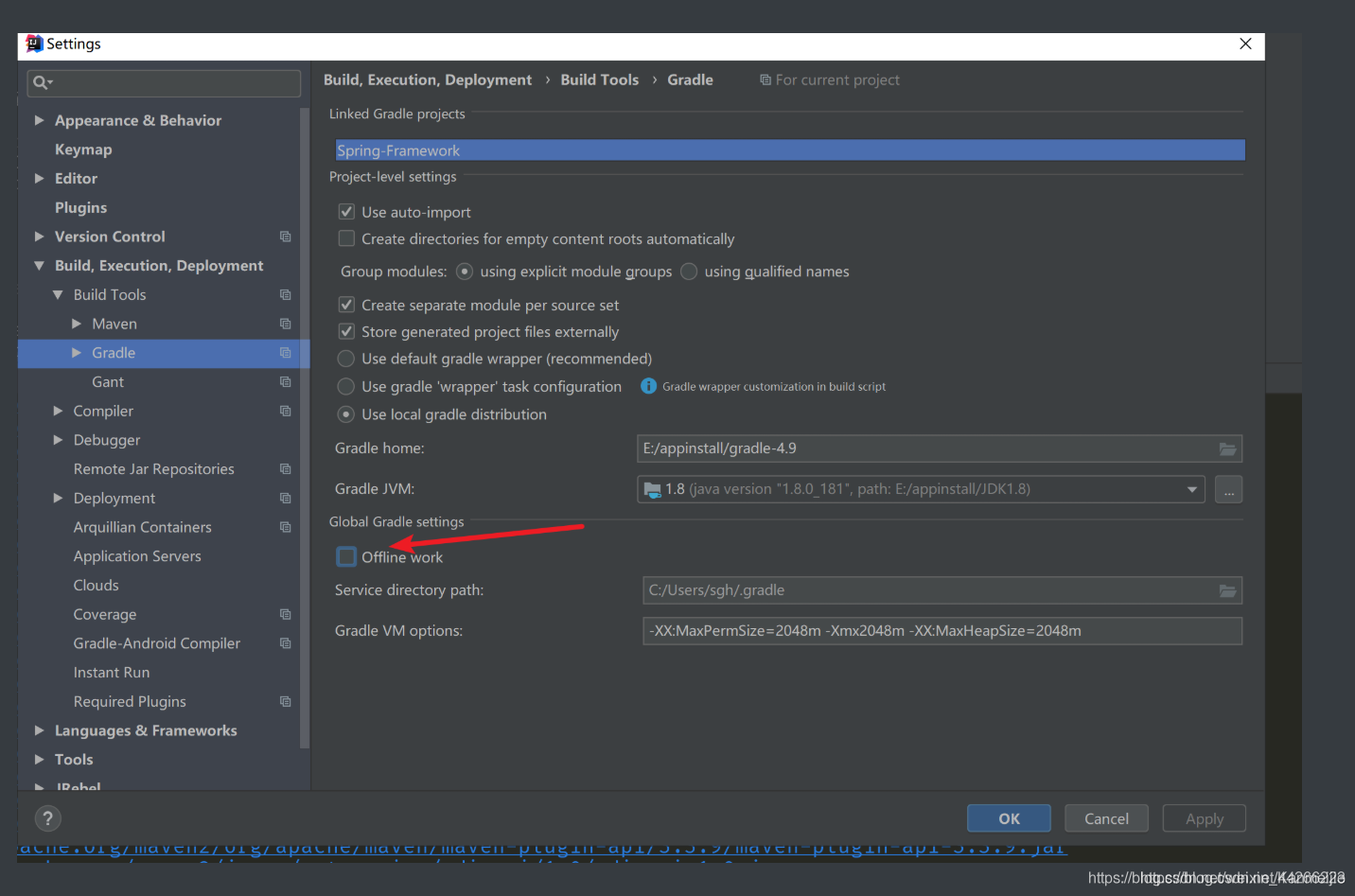
Task: Click the project-scope icon beside Coverage
Action: pyautogui.click(x=285, y=615)
